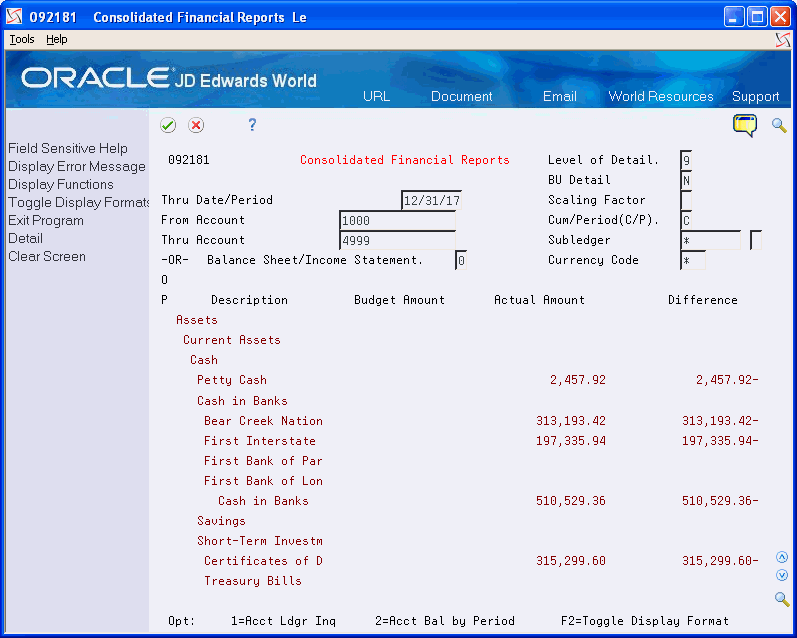Click the Difference column header
797x638 pixels.
pyautogui.click(x=702, y=300)
